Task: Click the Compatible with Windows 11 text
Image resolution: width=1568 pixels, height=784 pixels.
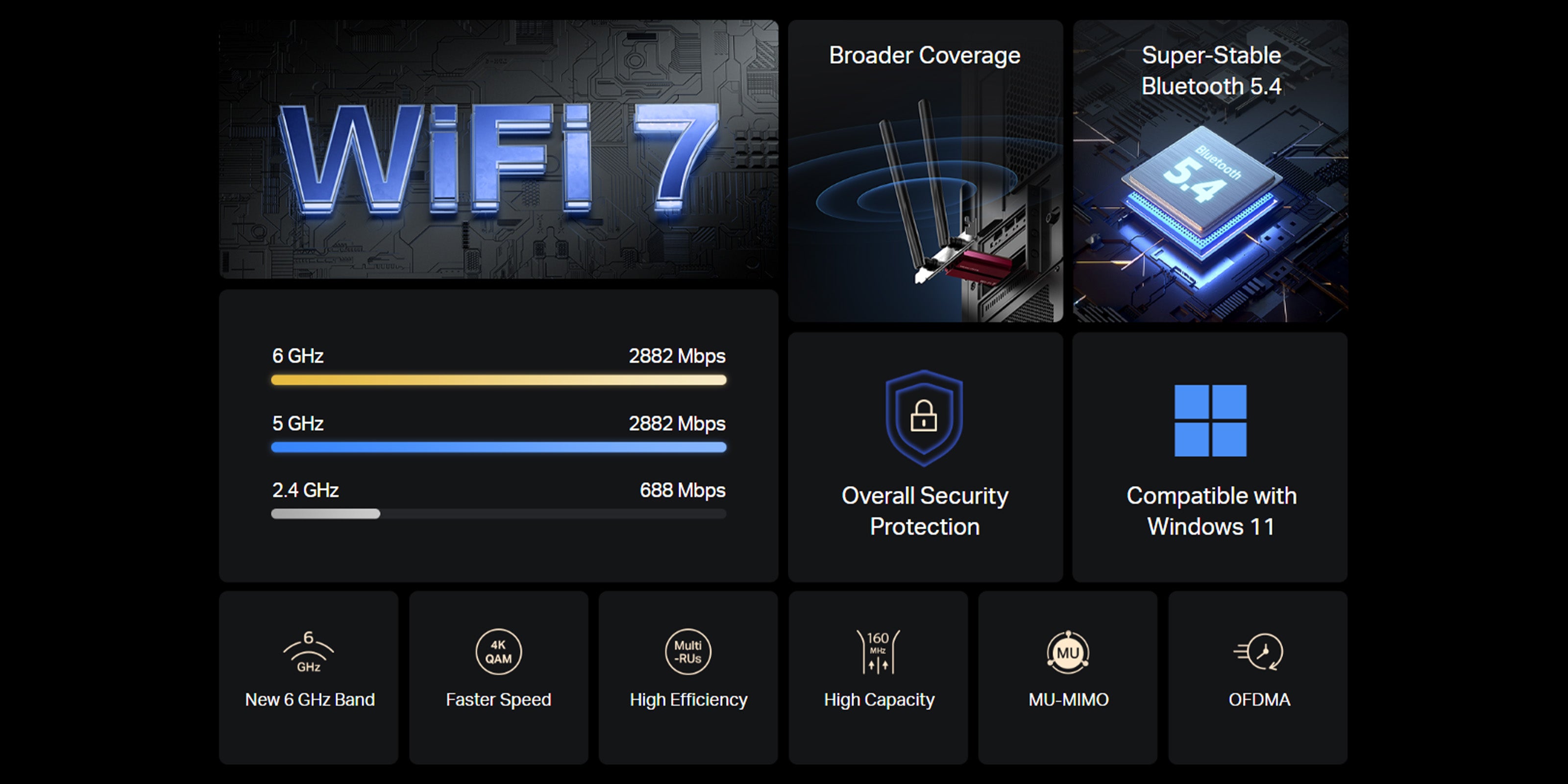Action: (1211, 511)
